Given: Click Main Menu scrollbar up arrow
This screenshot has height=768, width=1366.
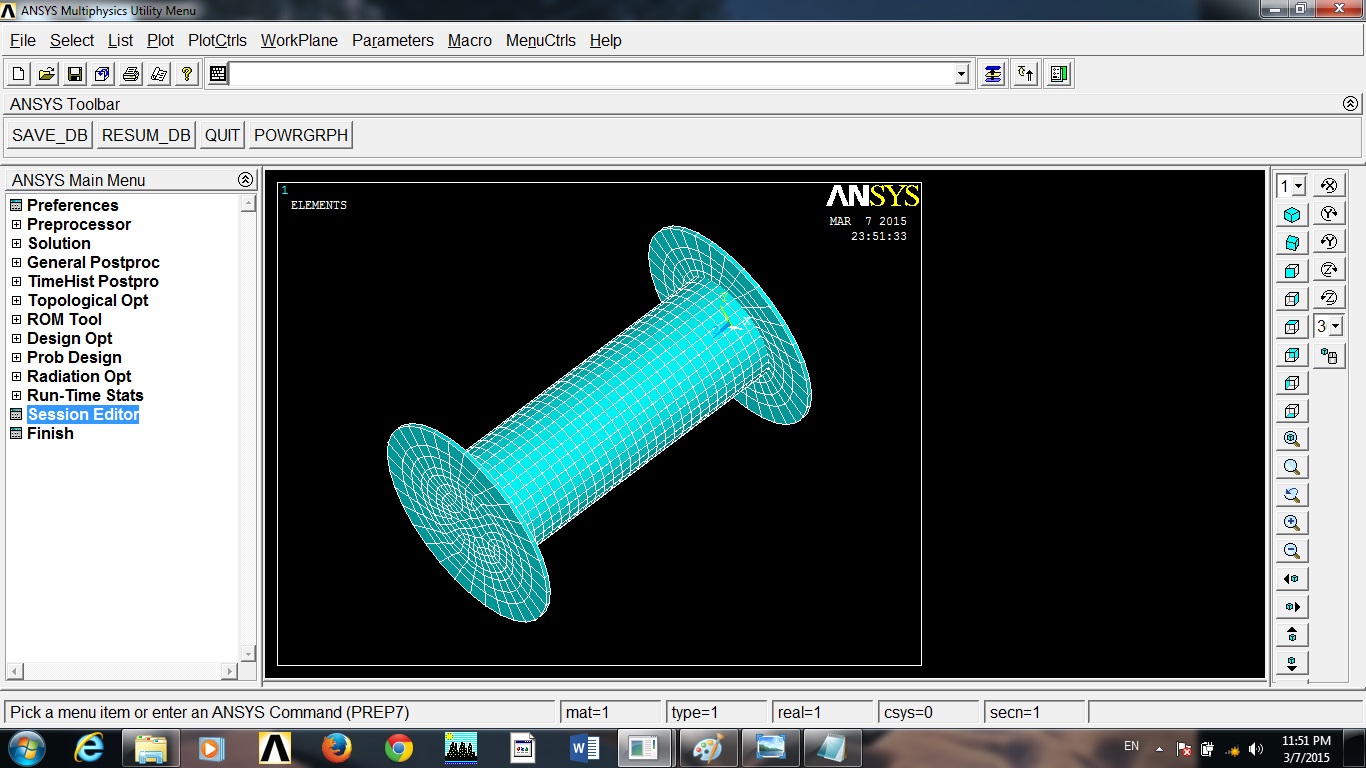Looking at the screenshot, I should click(x=248, y=203).
